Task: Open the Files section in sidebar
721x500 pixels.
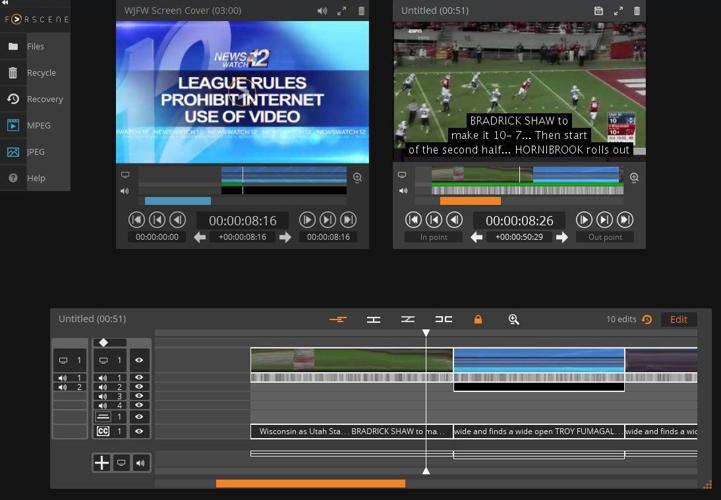Action: pos(35,46)
